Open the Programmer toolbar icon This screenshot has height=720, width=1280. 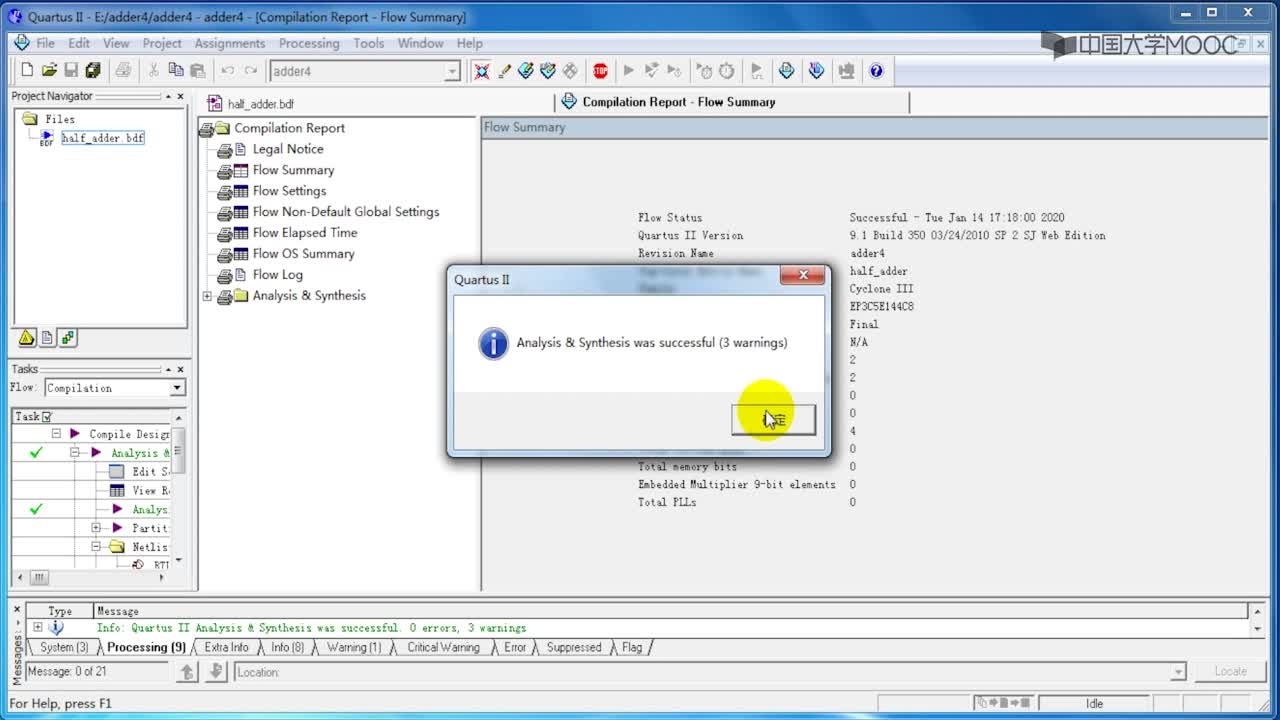coord(816,70)
